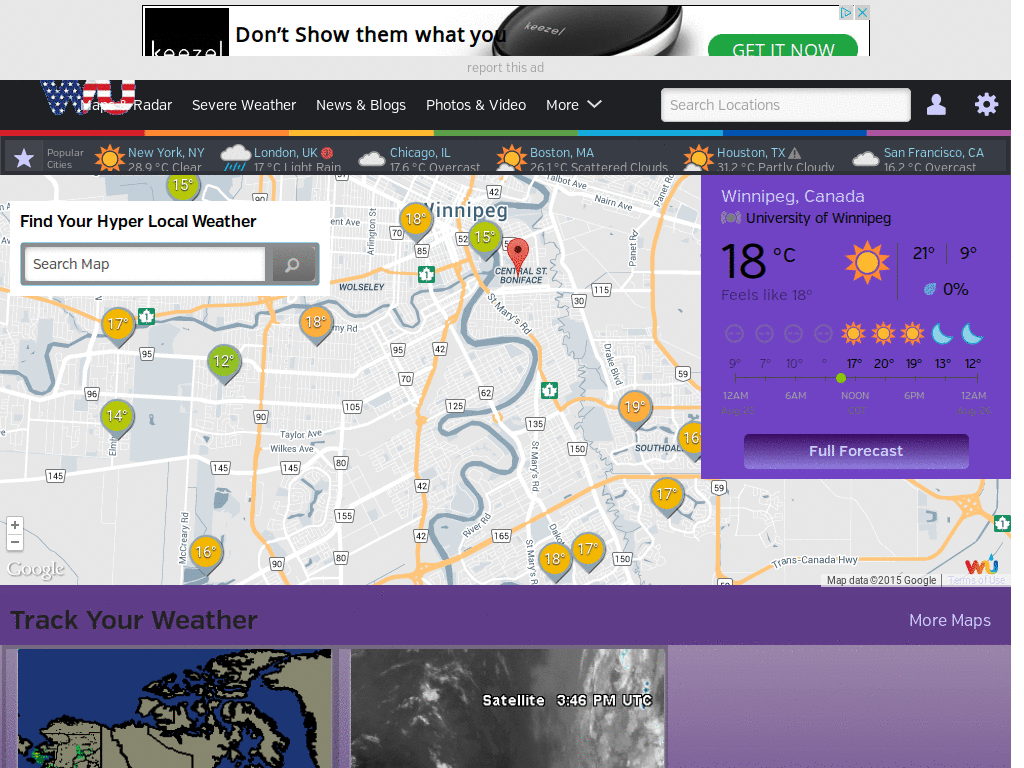Open the settings gear icon

[x=986, y=104]
